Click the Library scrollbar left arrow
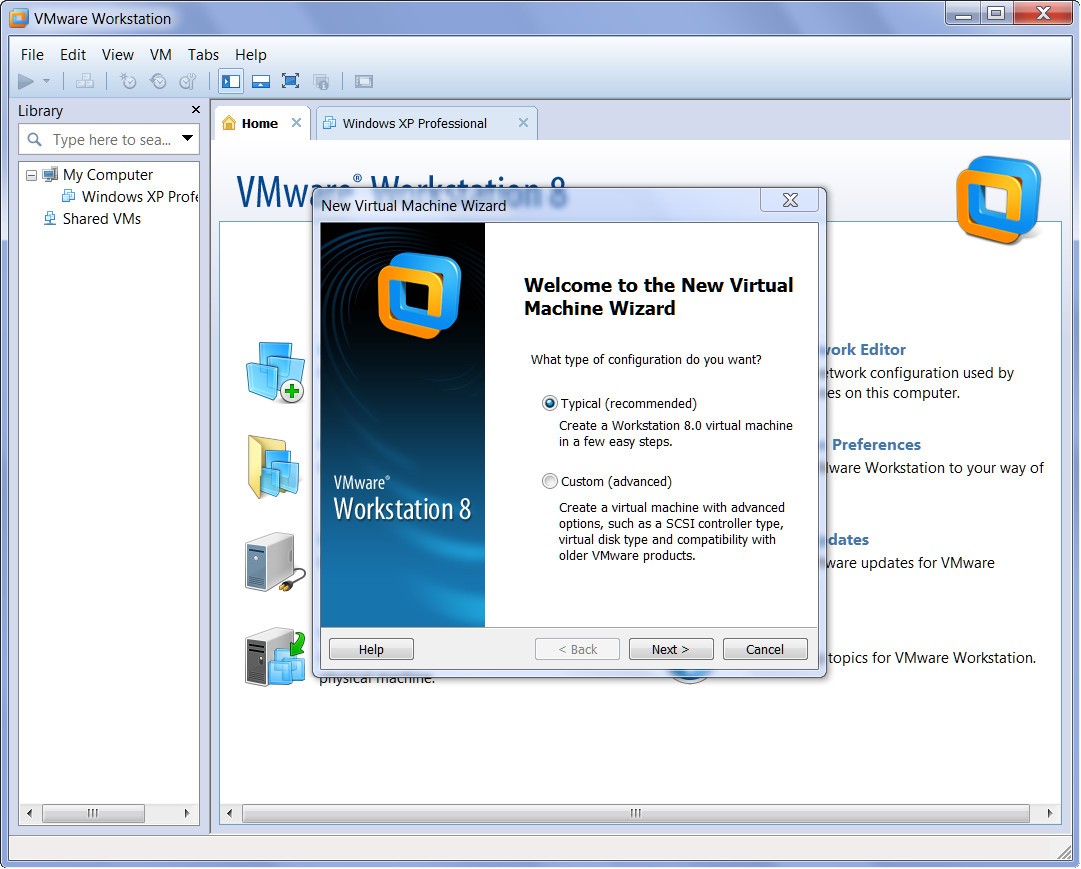Image resolution: width=1081 pixels, height=869 pixels. pyautogui.click(x=29, y=814)
